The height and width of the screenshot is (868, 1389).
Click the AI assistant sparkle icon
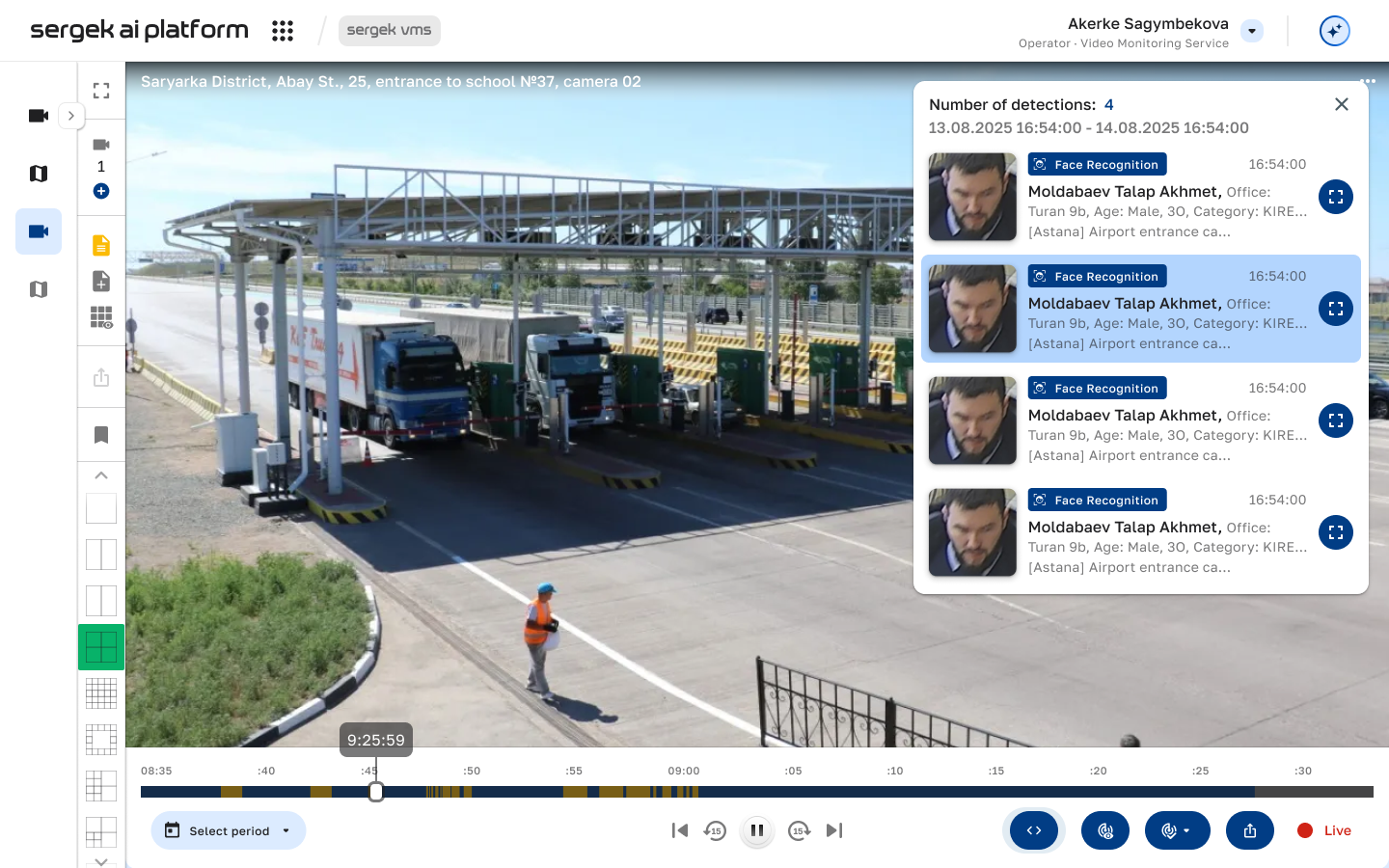click(x=1334, y=31)
